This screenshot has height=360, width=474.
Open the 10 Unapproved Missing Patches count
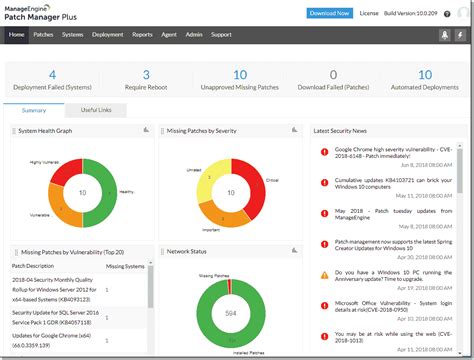coord(240,75)
